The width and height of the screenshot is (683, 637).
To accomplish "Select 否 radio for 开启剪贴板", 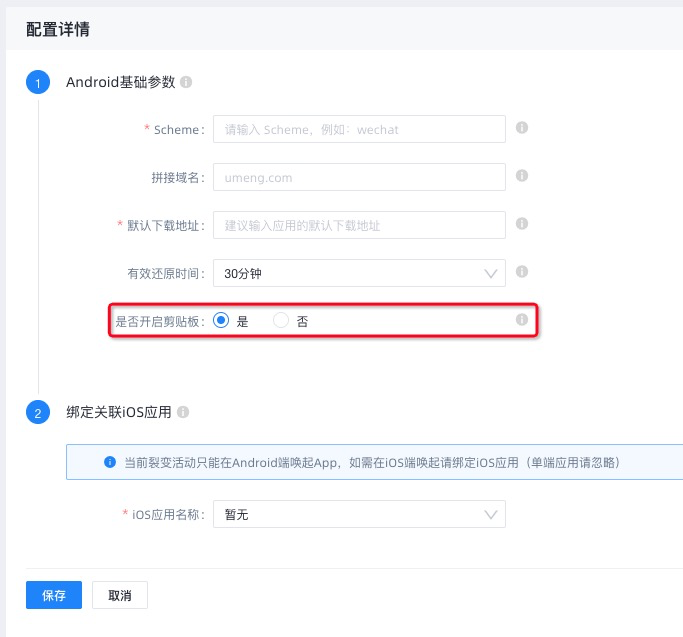I will (281, 320).
